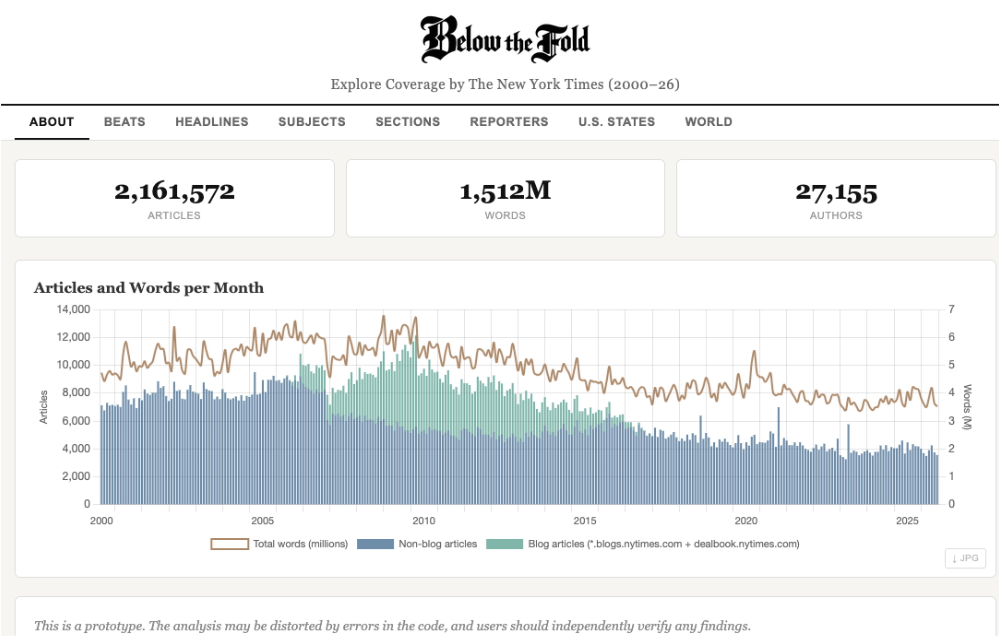1002x644 pixels.
Task: Open the U.S. STATES tab
Action: (617, 121)
